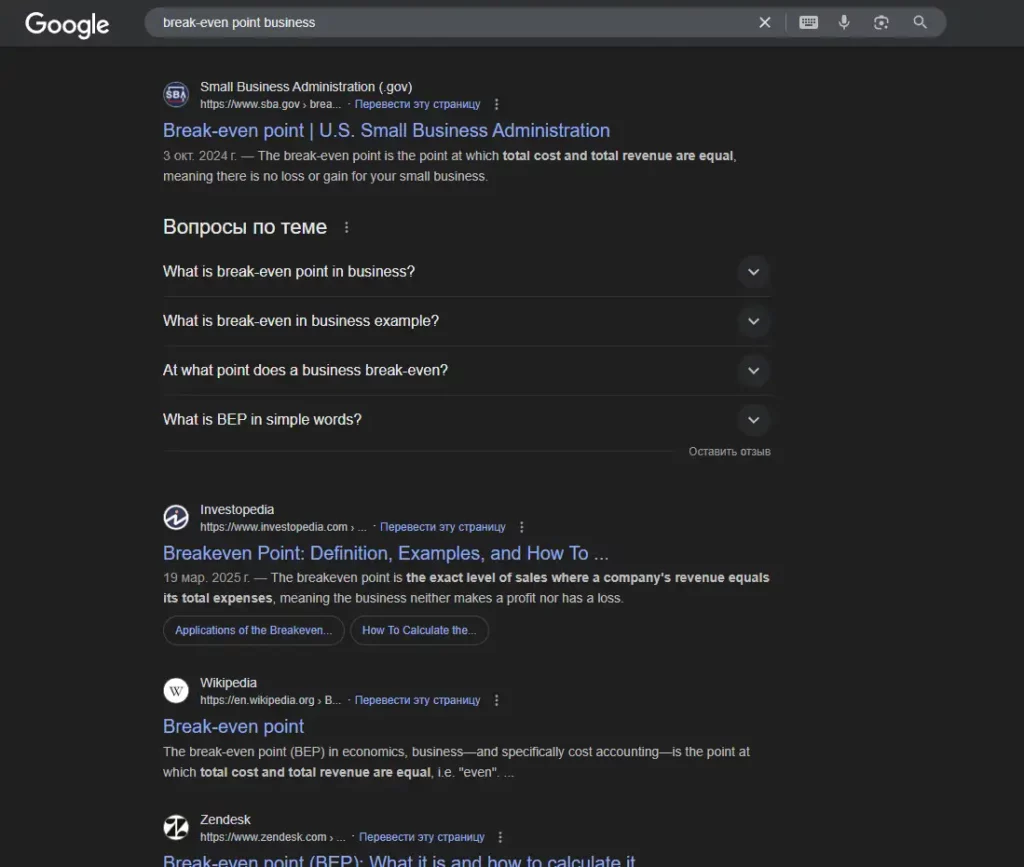The image size is (1024, 867).
Task: Click the zendesk.com URL text
Action: (x=272, y=837)
